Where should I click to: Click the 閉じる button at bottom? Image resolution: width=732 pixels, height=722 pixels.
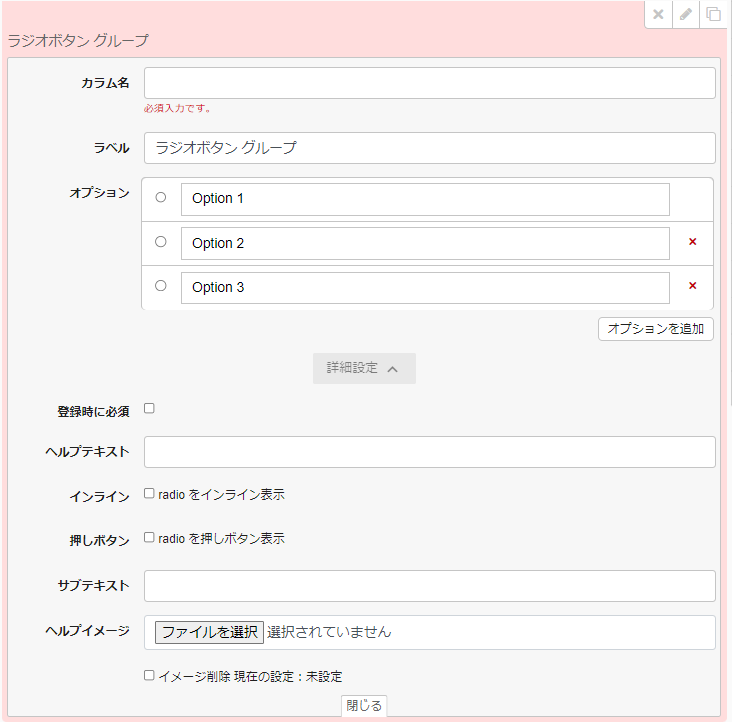(x=364, y=706)
